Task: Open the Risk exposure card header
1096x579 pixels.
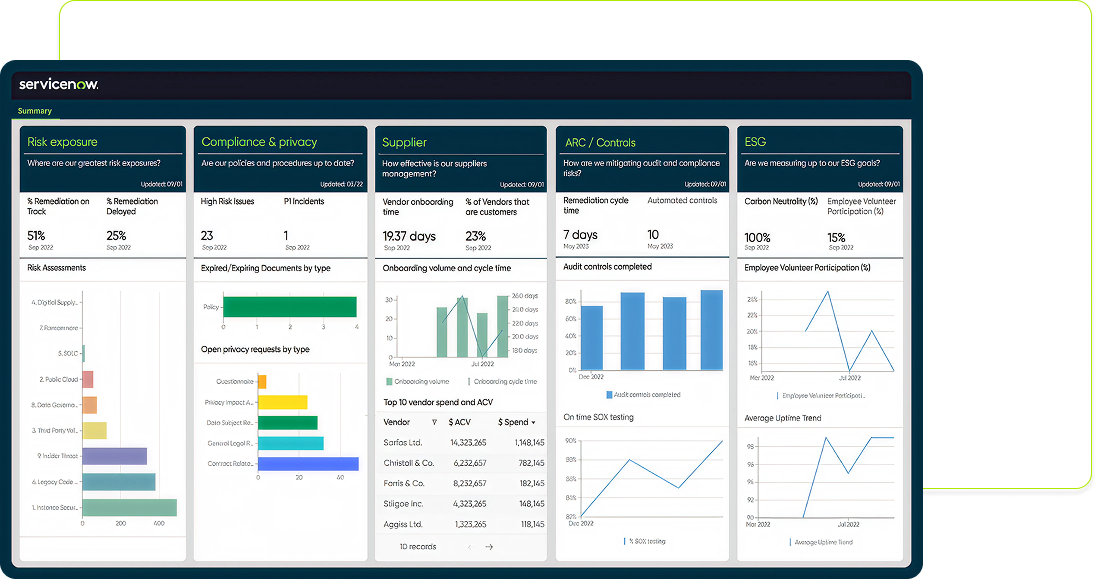Action: tap(63, 142)
